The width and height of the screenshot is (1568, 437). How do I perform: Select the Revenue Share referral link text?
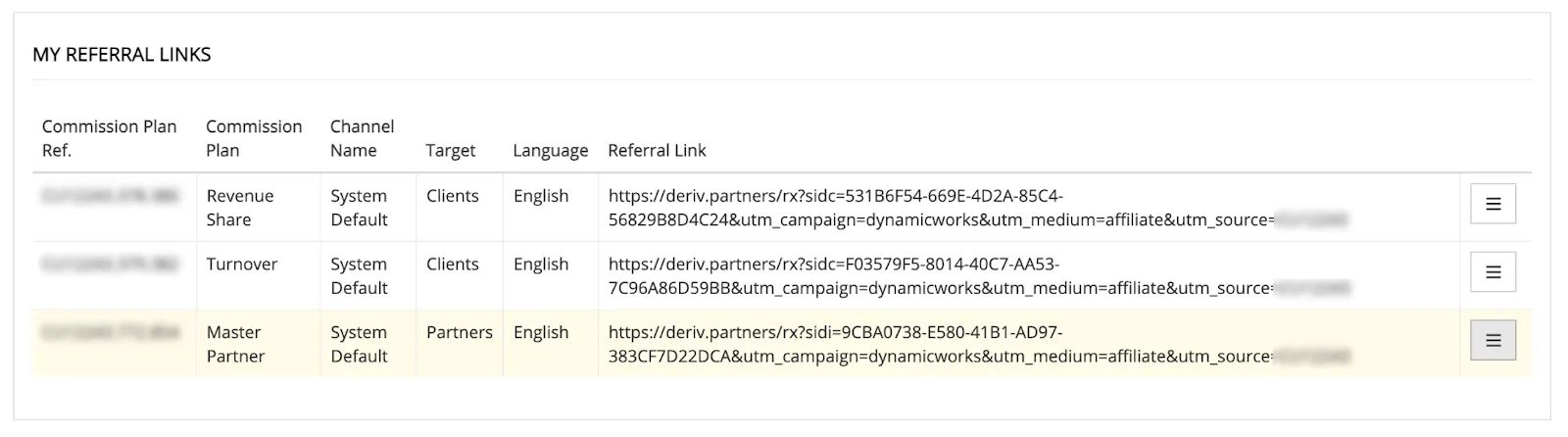tap(978, 208)
